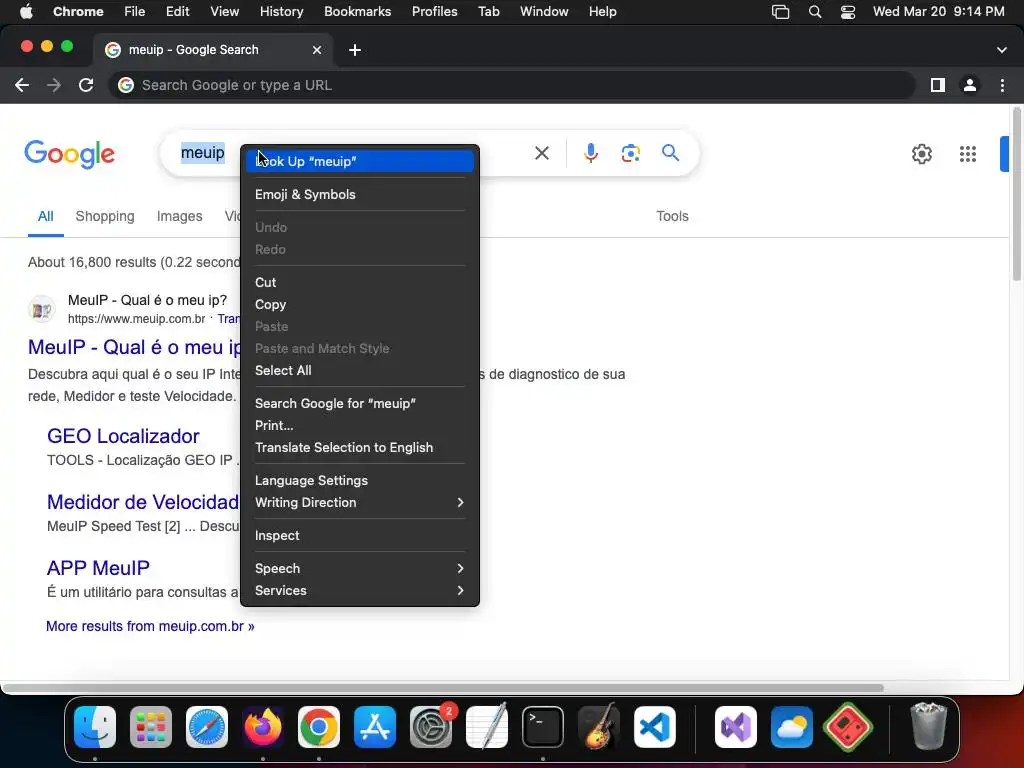Click the vertical page scrollbar
This screenshot has height=768, width=1024.
tap(1016, 196)
